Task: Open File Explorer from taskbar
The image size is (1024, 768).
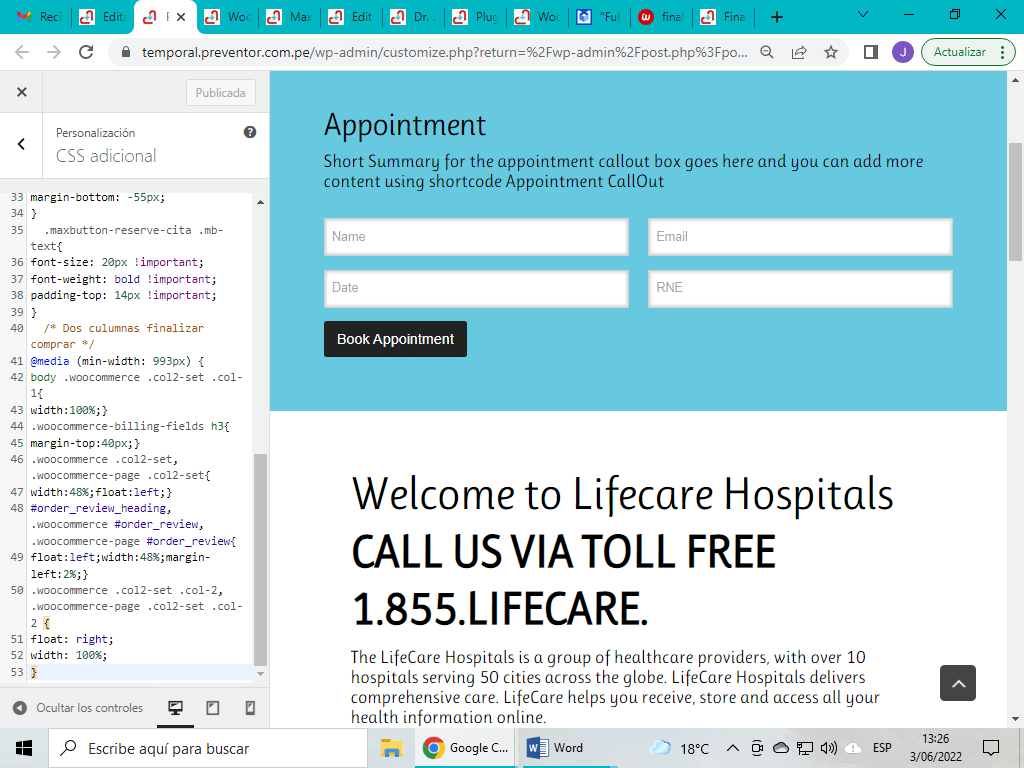Action: [x=391, y=748]
